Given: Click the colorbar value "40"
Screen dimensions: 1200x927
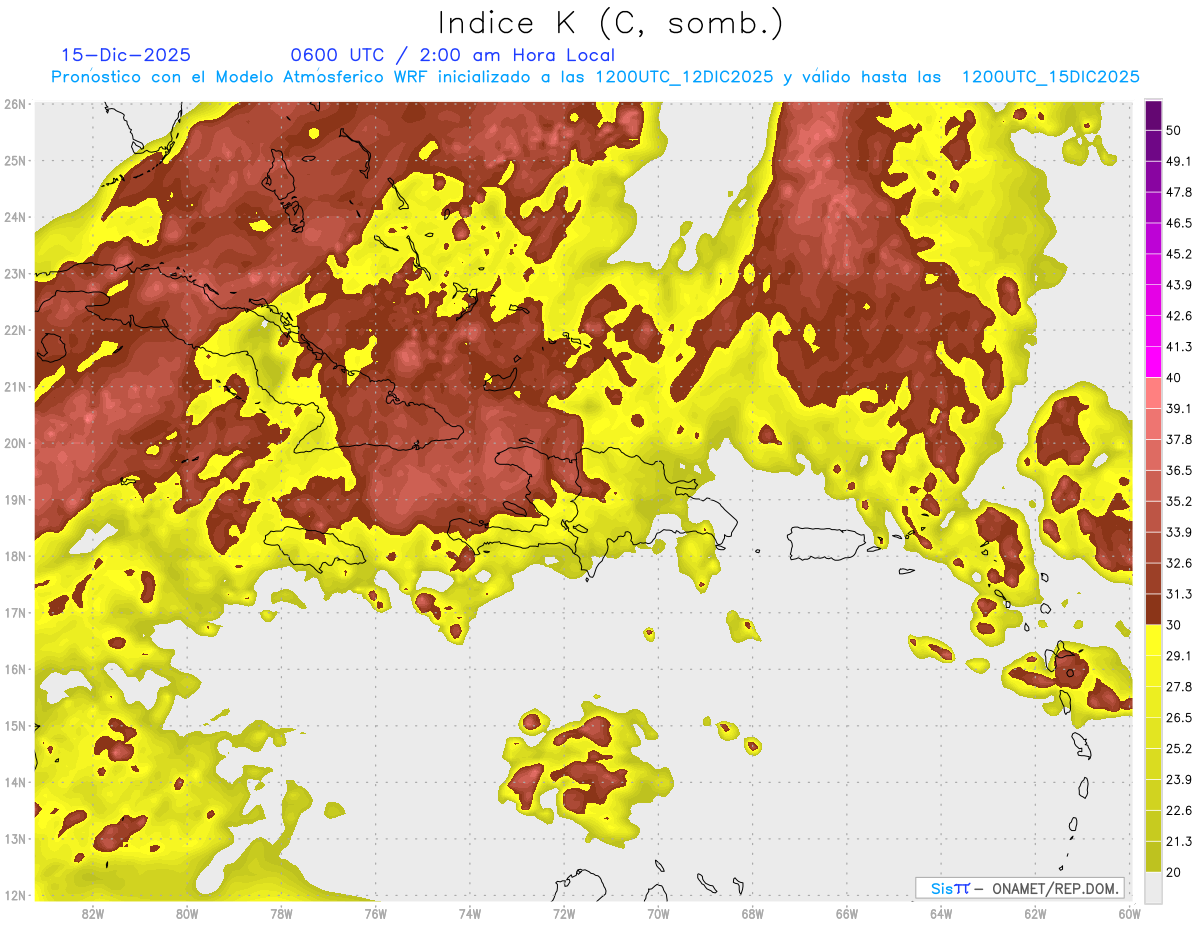Looking at the screenshot, I should coord(1176,378).
